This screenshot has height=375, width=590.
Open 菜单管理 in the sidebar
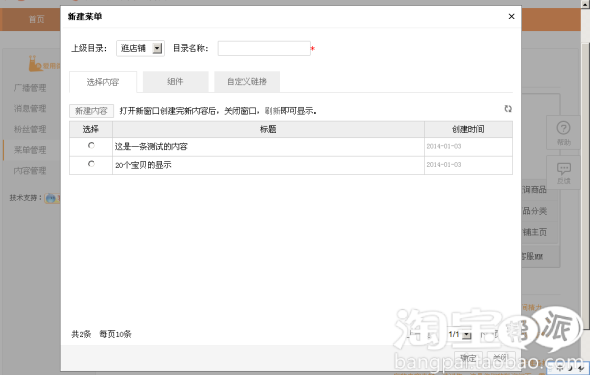click(30, 150)
